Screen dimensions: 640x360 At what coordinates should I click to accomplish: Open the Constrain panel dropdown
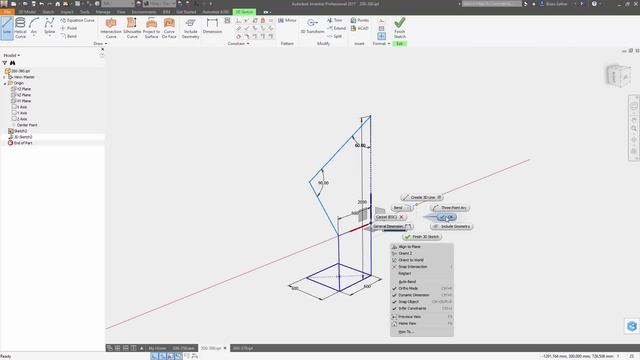238,43
